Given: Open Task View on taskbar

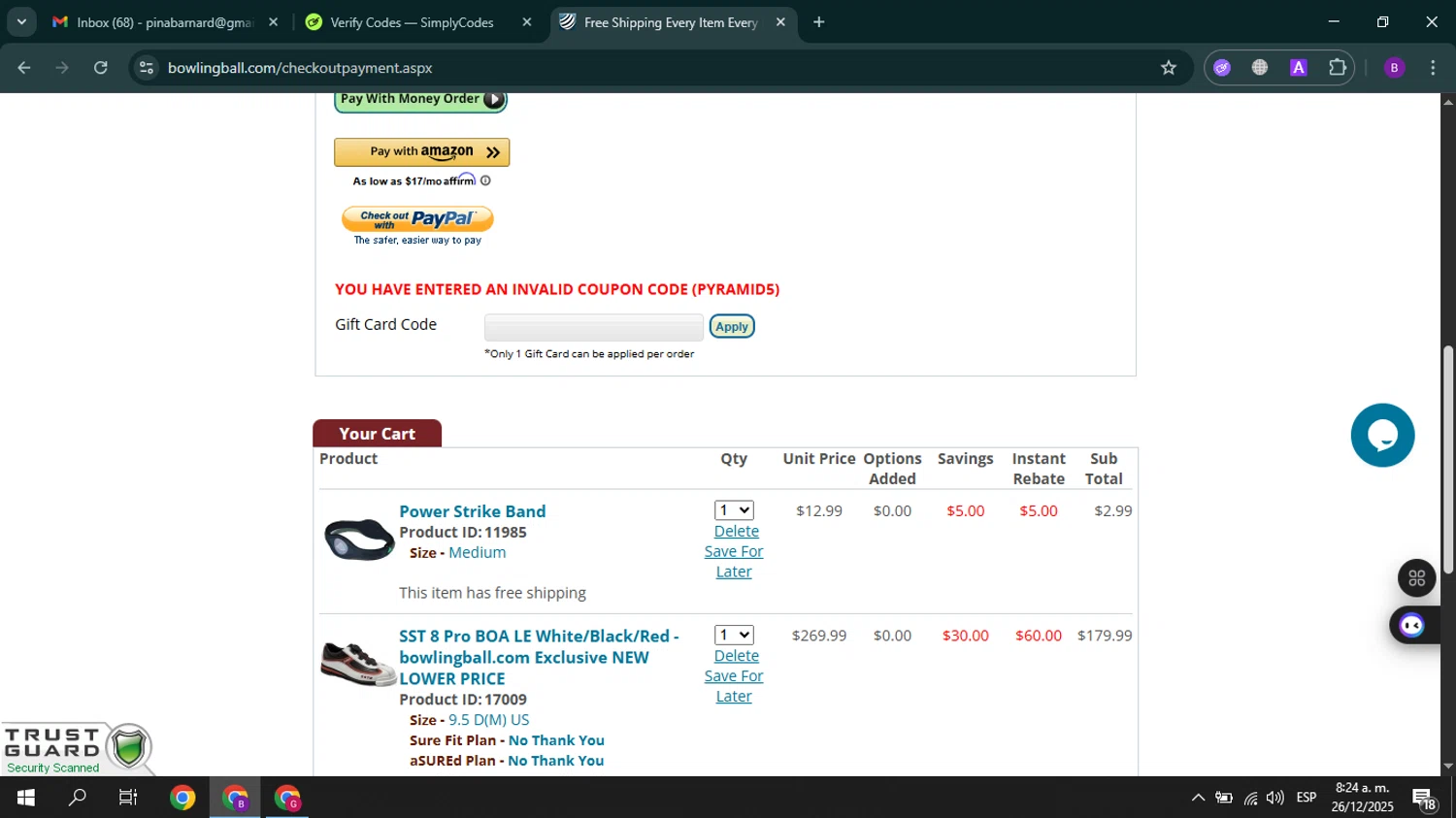Looking at the screenshot, I should pyautogui.click(x=128, y=798).
